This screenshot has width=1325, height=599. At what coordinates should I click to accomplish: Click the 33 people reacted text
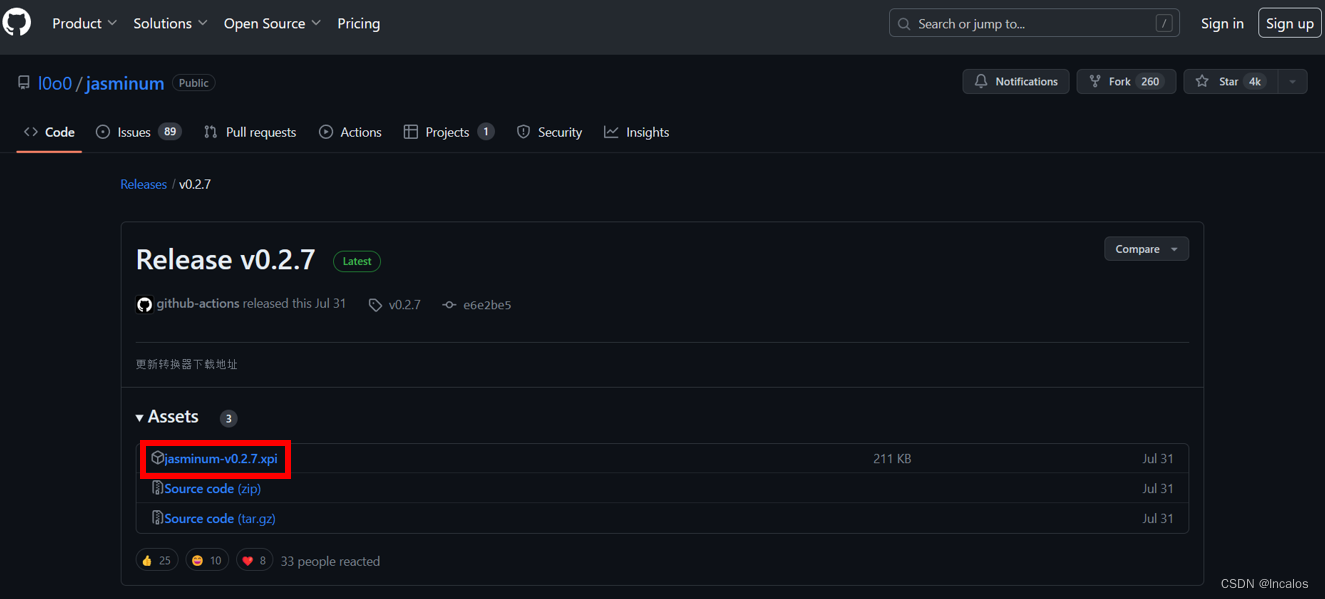click(x=330, y=561)
